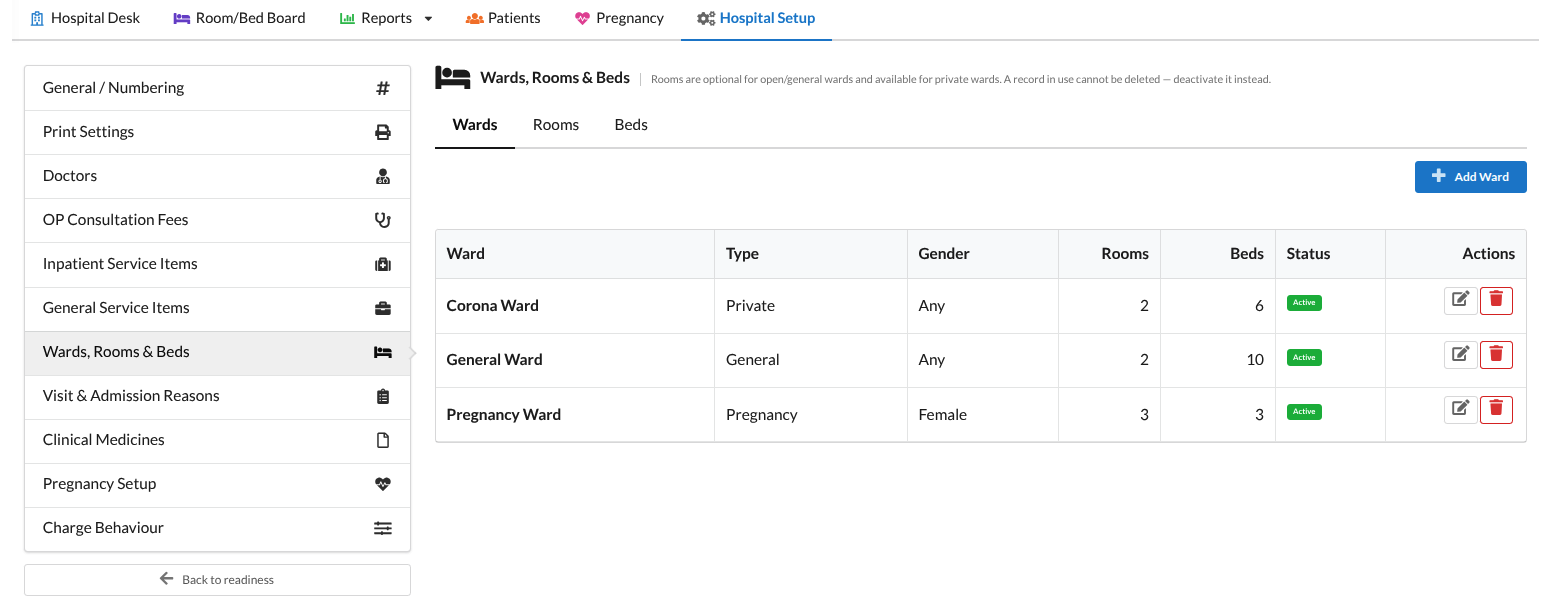This screenshot has width=1556, height=616.
Task: Open Pregnancy Setup in sidebar
Action: 217,484
